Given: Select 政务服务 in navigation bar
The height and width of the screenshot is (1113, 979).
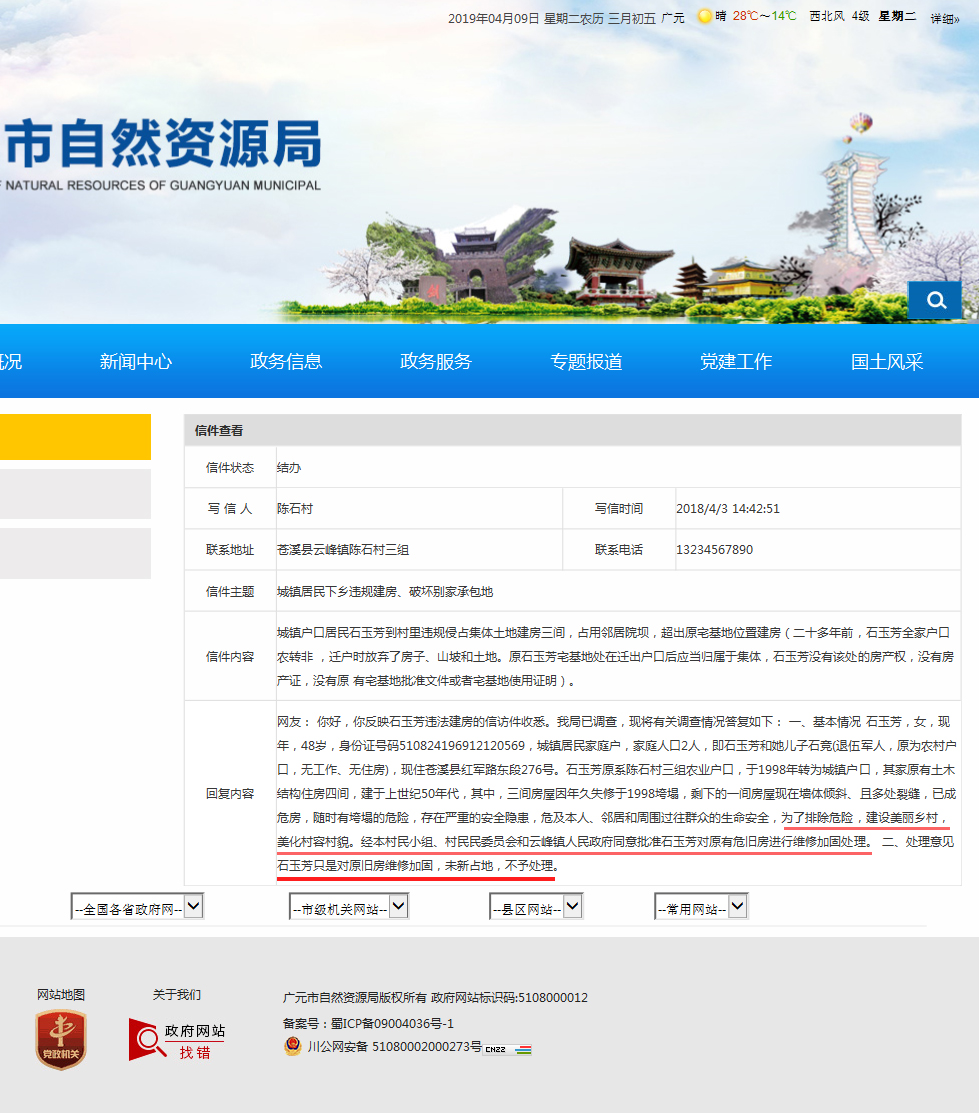Looking at the screenshot, I should [x=436, y=362].
